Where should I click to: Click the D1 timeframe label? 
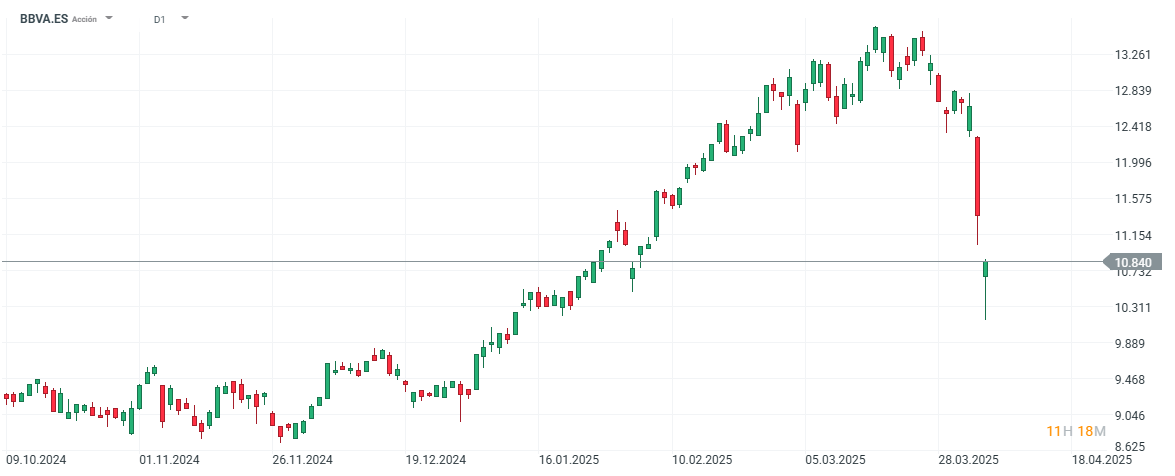(160, 19)
